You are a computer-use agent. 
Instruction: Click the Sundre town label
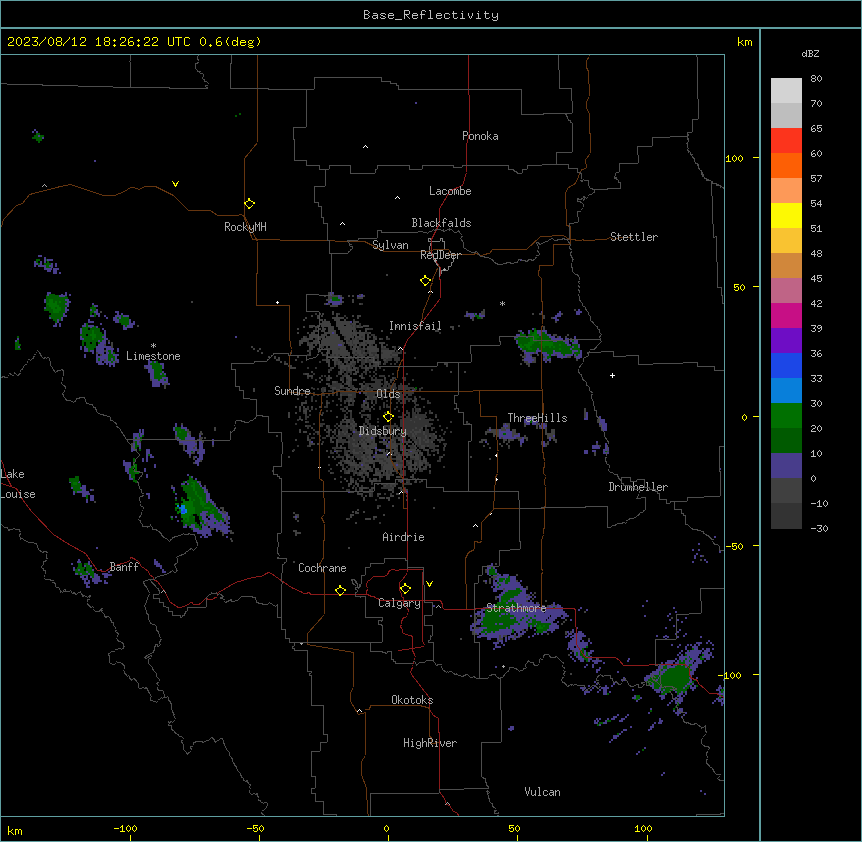pyautogui.click(x=292, y=391)
